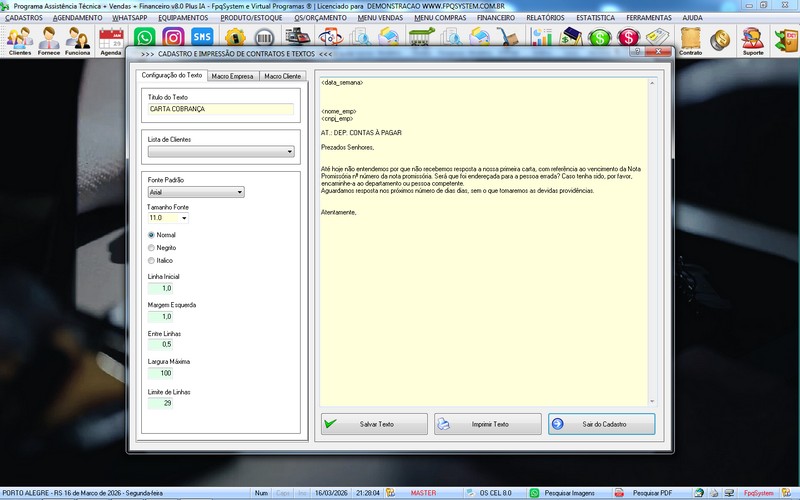Viewport: 800px width, 500px height.
Task: Select the Normal font style radio
Action: (x=151, y=234)
